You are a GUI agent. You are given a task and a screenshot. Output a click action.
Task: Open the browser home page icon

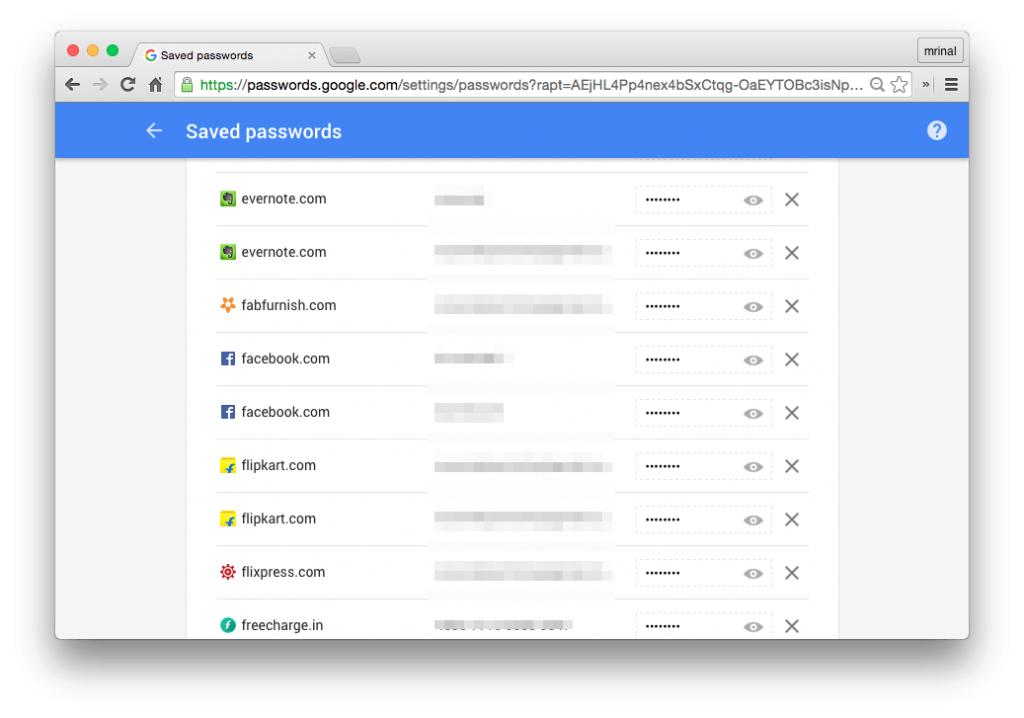pyautogui.click(x=155, y=84)
